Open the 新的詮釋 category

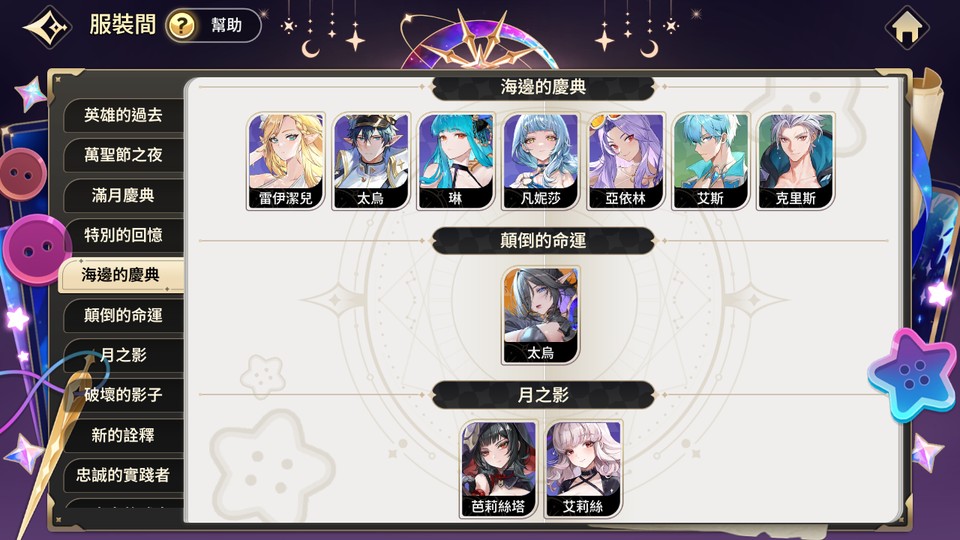click(x=123, y=435)
